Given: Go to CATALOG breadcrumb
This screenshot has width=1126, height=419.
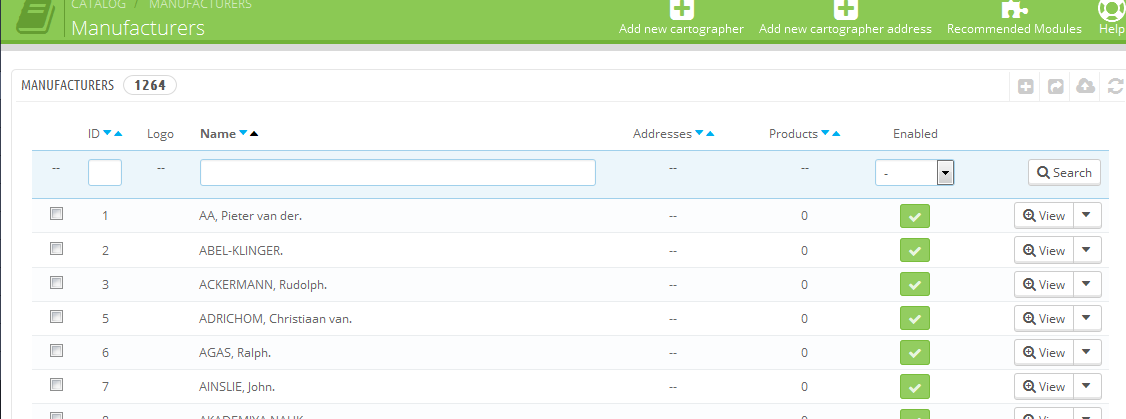Looking at the screenshot, I should (x=98, y=5).
